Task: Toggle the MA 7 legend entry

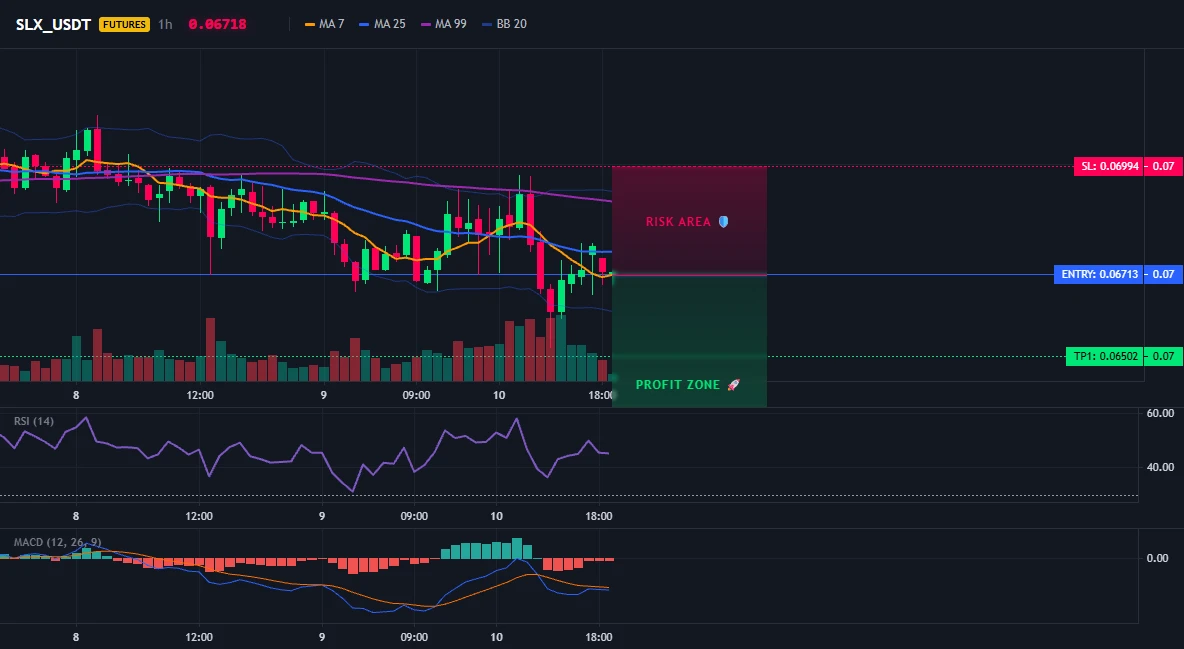Action: pyautogui.click(x=325, y=24)
